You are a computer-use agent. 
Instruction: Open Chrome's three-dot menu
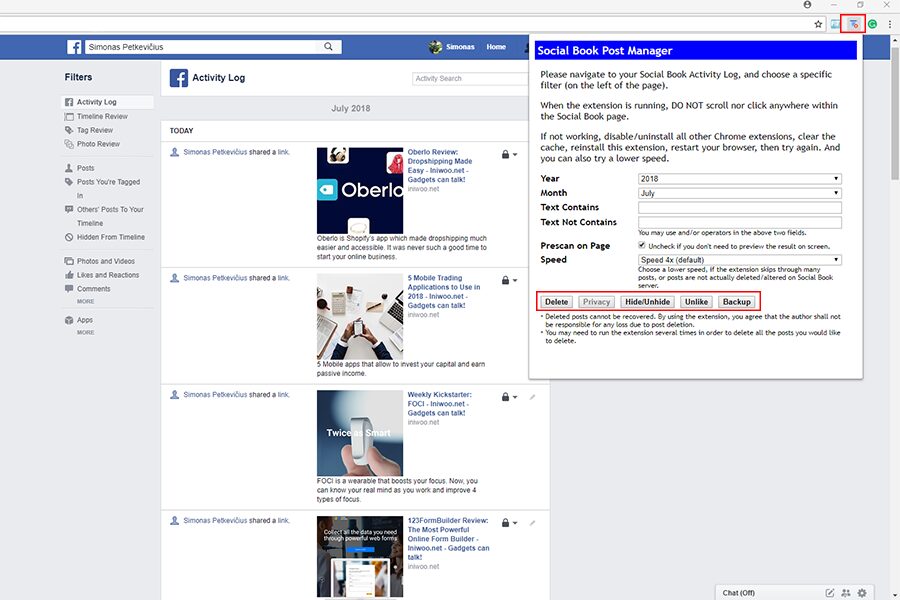point(889,24)
